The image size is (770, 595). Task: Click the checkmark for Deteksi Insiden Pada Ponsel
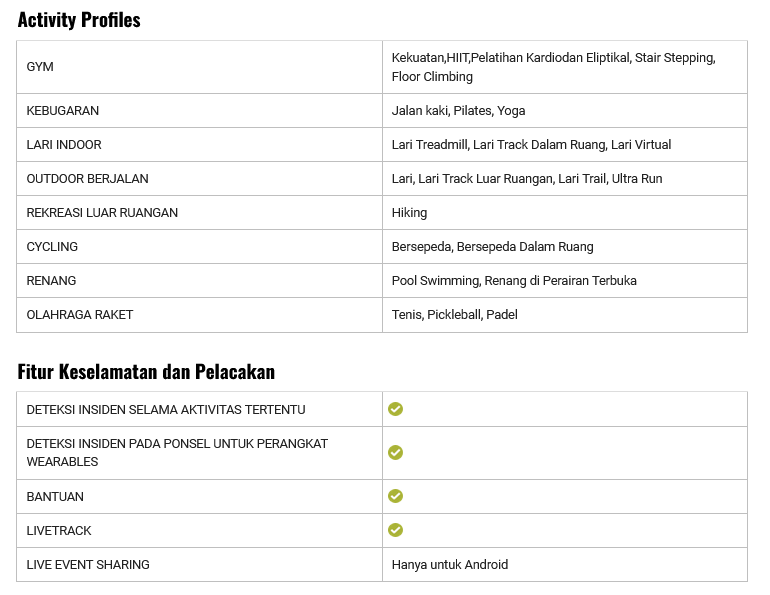tap(396, 453)
